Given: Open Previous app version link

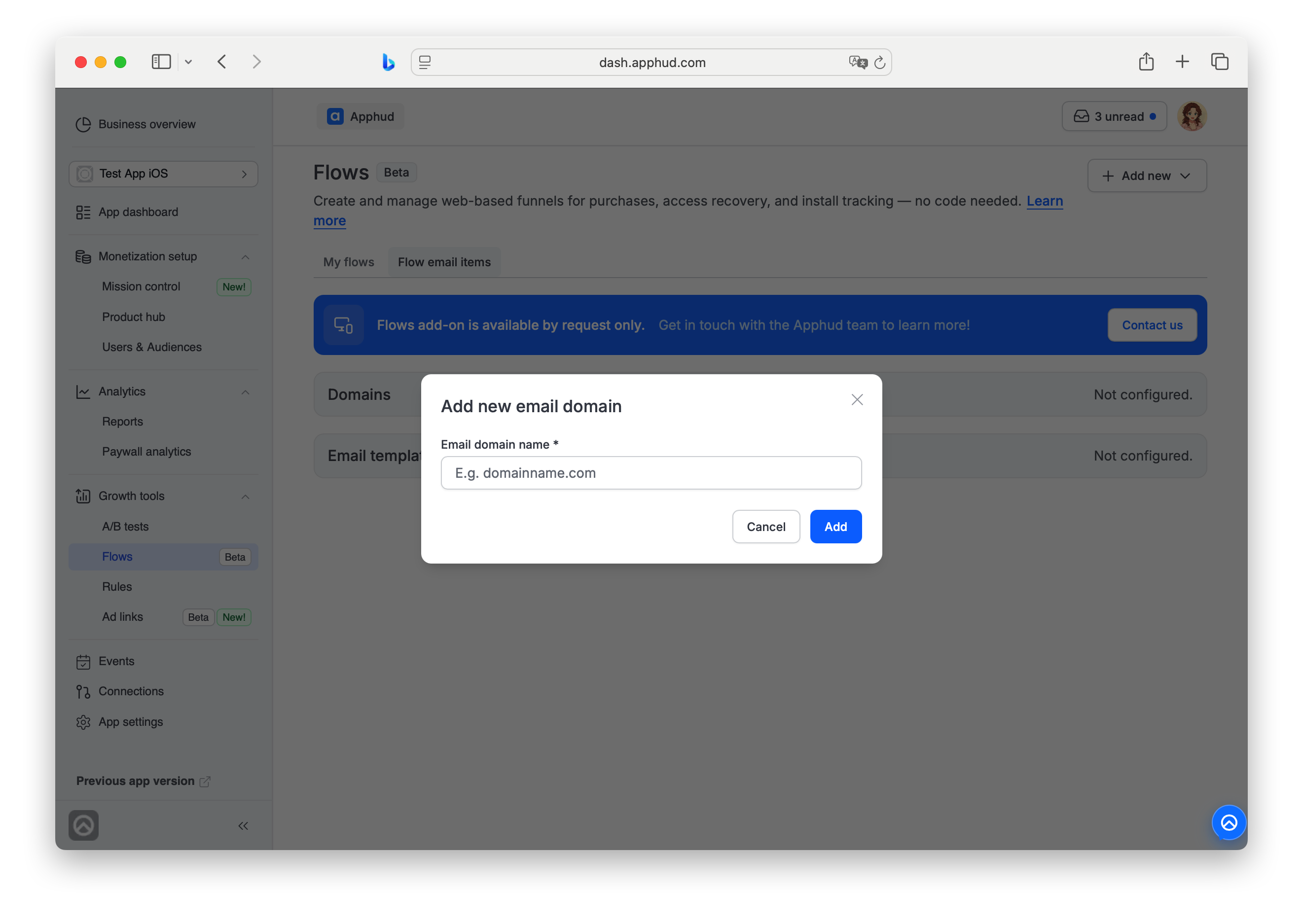Looking at the screenshot, I should pyautogui.click(x=144, y=781).
